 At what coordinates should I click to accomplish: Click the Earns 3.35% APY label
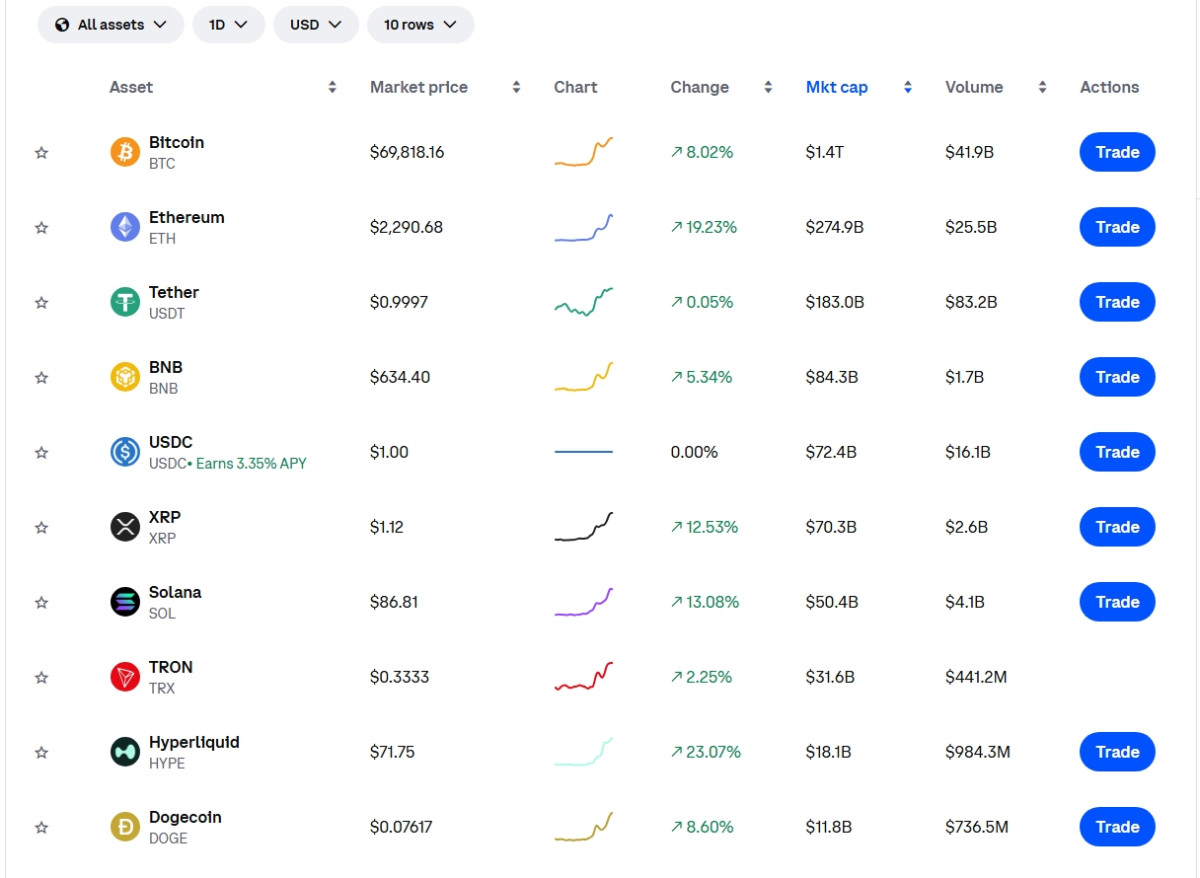point(251,464)
